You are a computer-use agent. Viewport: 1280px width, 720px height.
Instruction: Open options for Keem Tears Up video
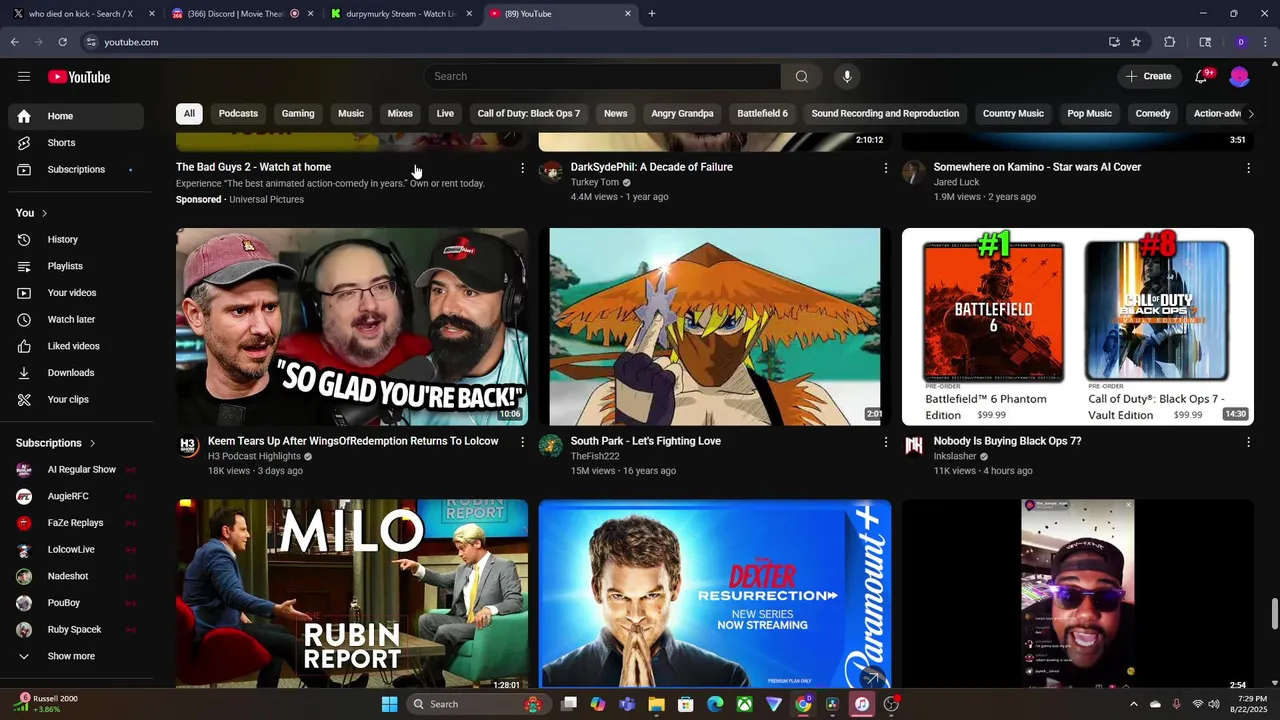pyautogui.click(x=522, y=442)
